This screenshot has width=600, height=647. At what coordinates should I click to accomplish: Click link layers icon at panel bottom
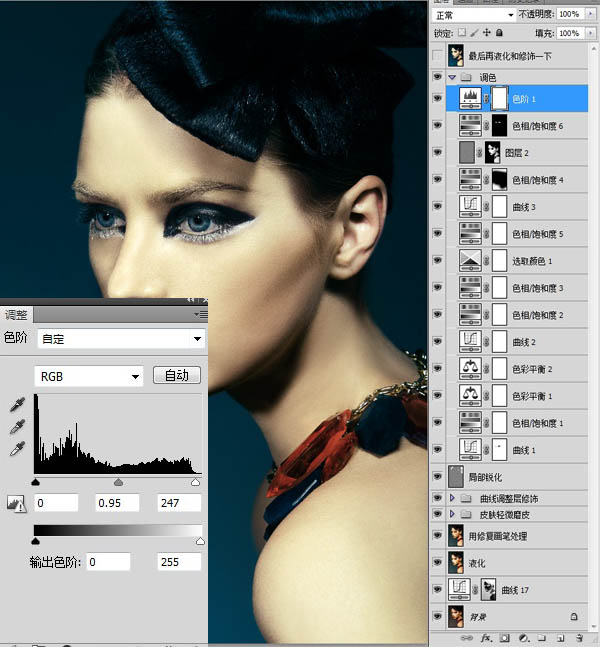click(467, 638)
